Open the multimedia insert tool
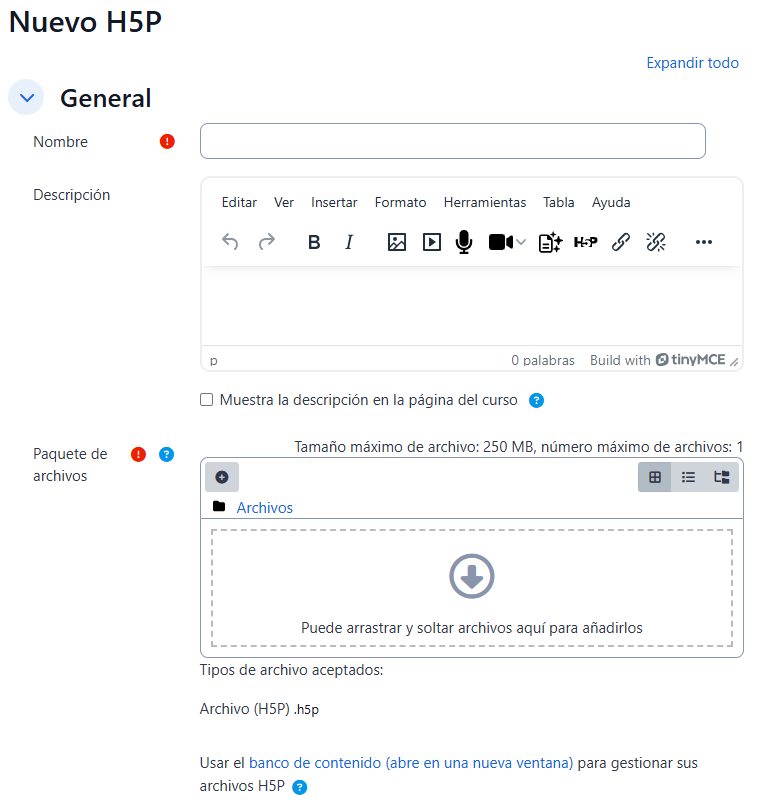This screenshot has width=761, height=807. (x=431, y=242)
